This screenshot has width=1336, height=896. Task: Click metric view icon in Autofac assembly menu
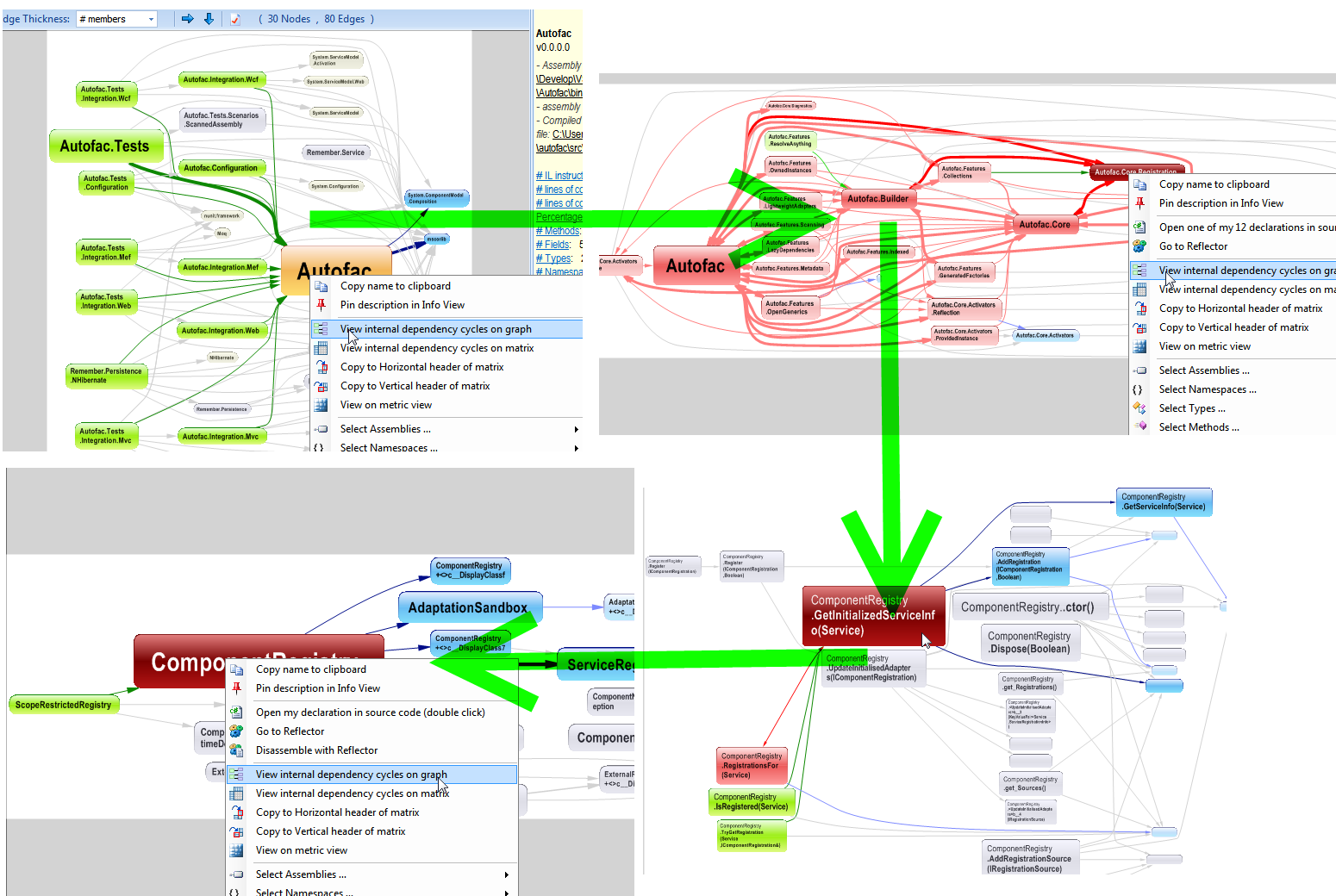[x=322, y=405]
